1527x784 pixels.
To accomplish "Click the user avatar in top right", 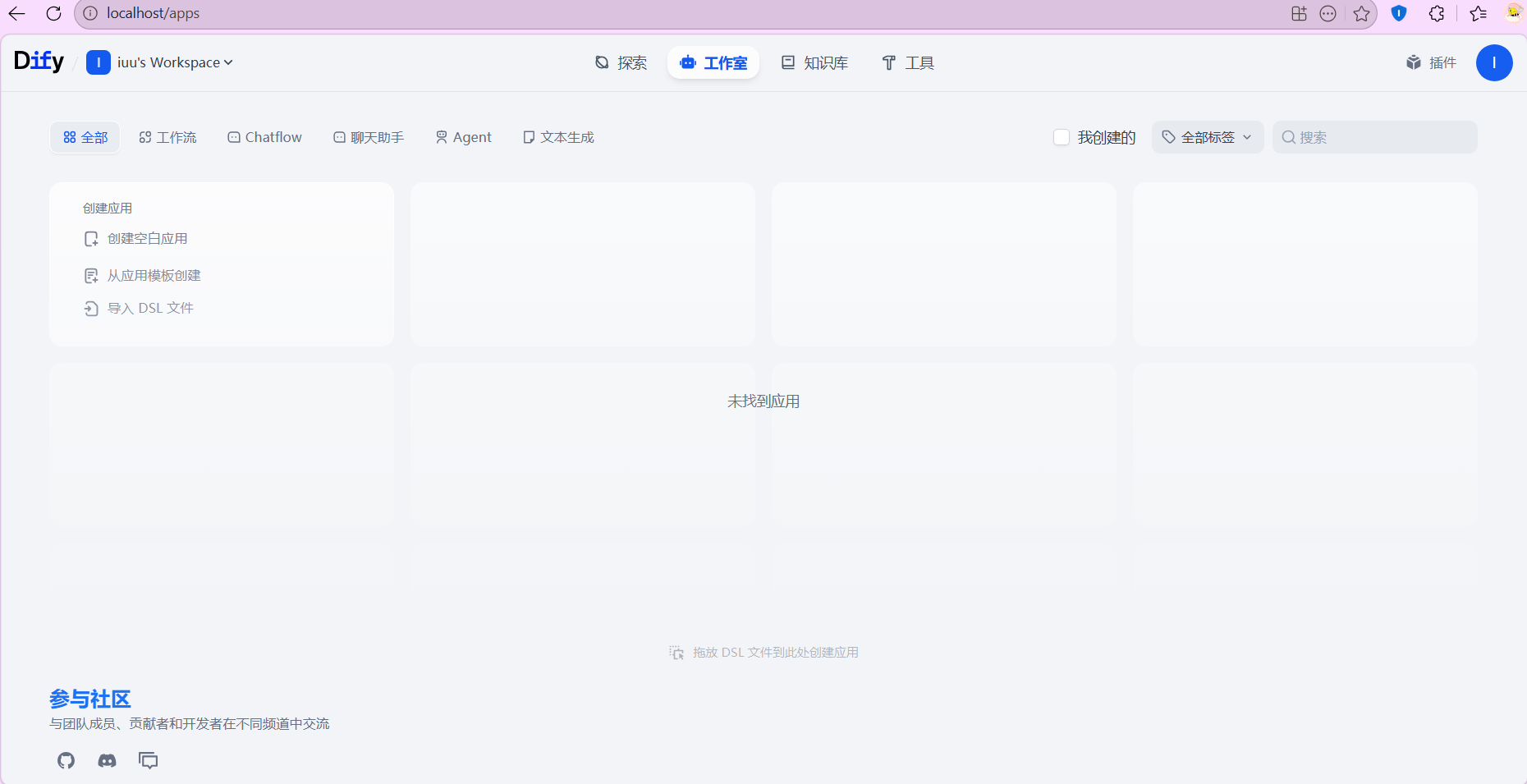I will [x=1494, y=62].
